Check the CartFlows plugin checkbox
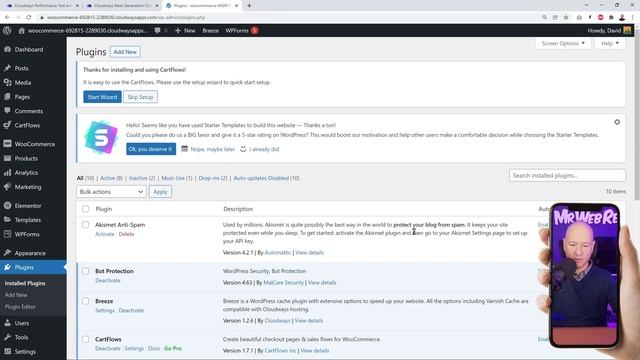The width and height of the screenshot is (640, 360). (x=85, y=339)
